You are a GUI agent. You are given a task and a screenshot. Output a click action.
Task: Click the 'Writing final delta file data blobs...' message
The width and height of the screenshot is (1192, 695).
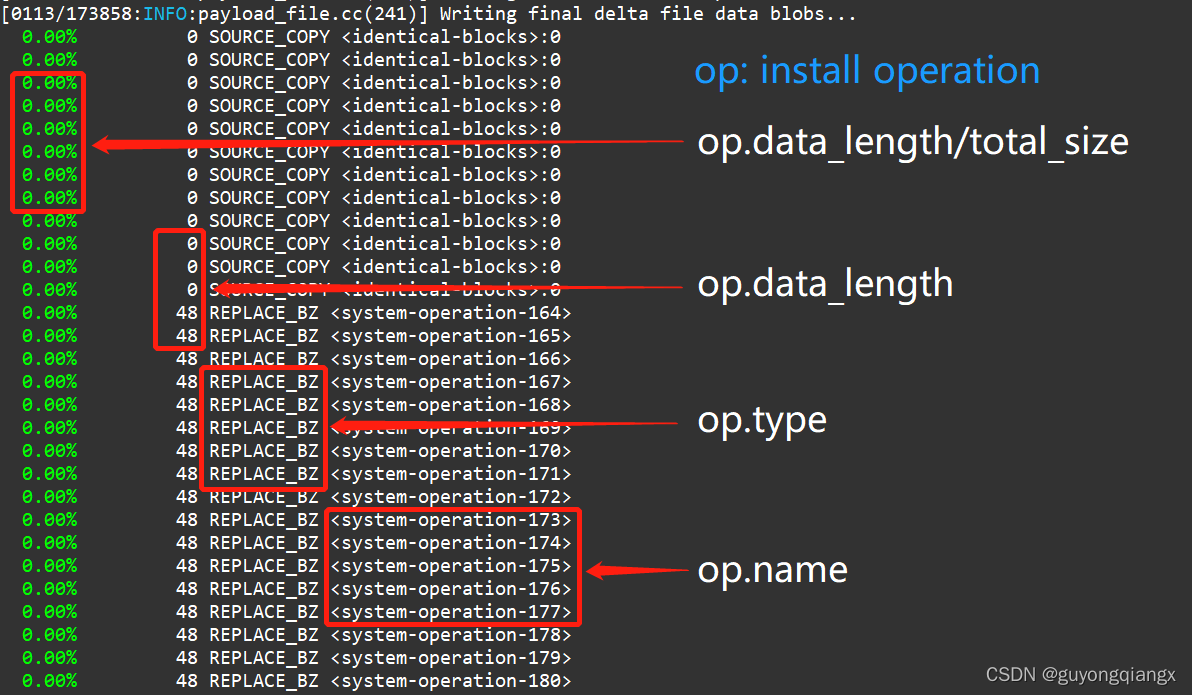(x=648, y=14)
